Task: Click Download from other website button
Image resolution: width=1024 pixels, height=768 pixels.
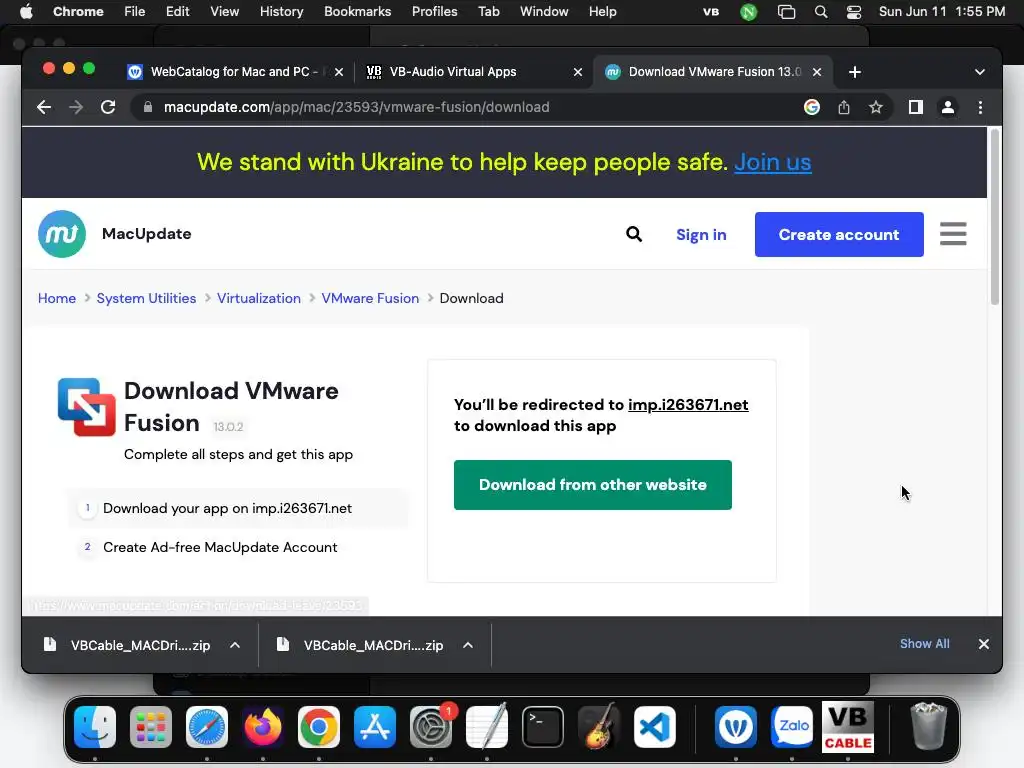Action: 592,485
